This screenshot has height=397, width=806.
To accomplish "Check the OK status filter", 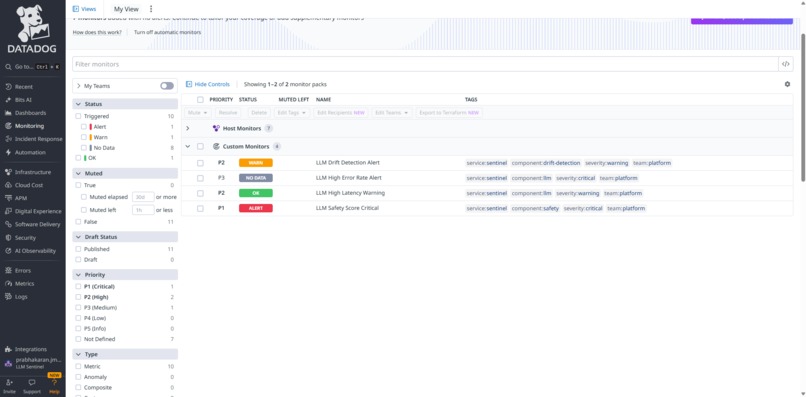I will pyautogui.click(x=78, y=158).
